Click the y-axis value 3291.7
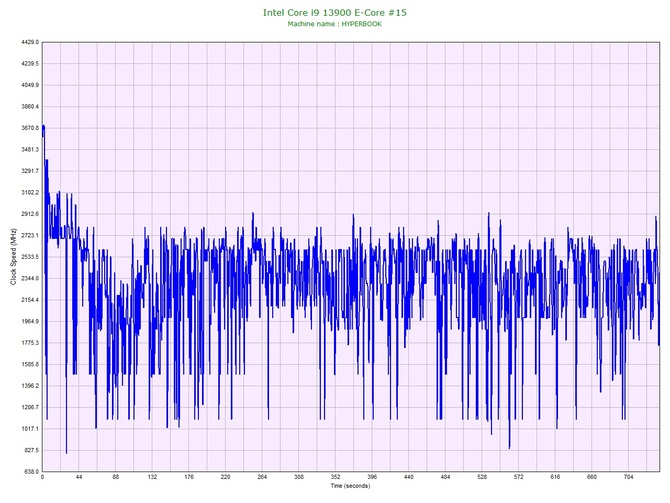The height and width of the screenshot is (503, 670). point(30,171)
